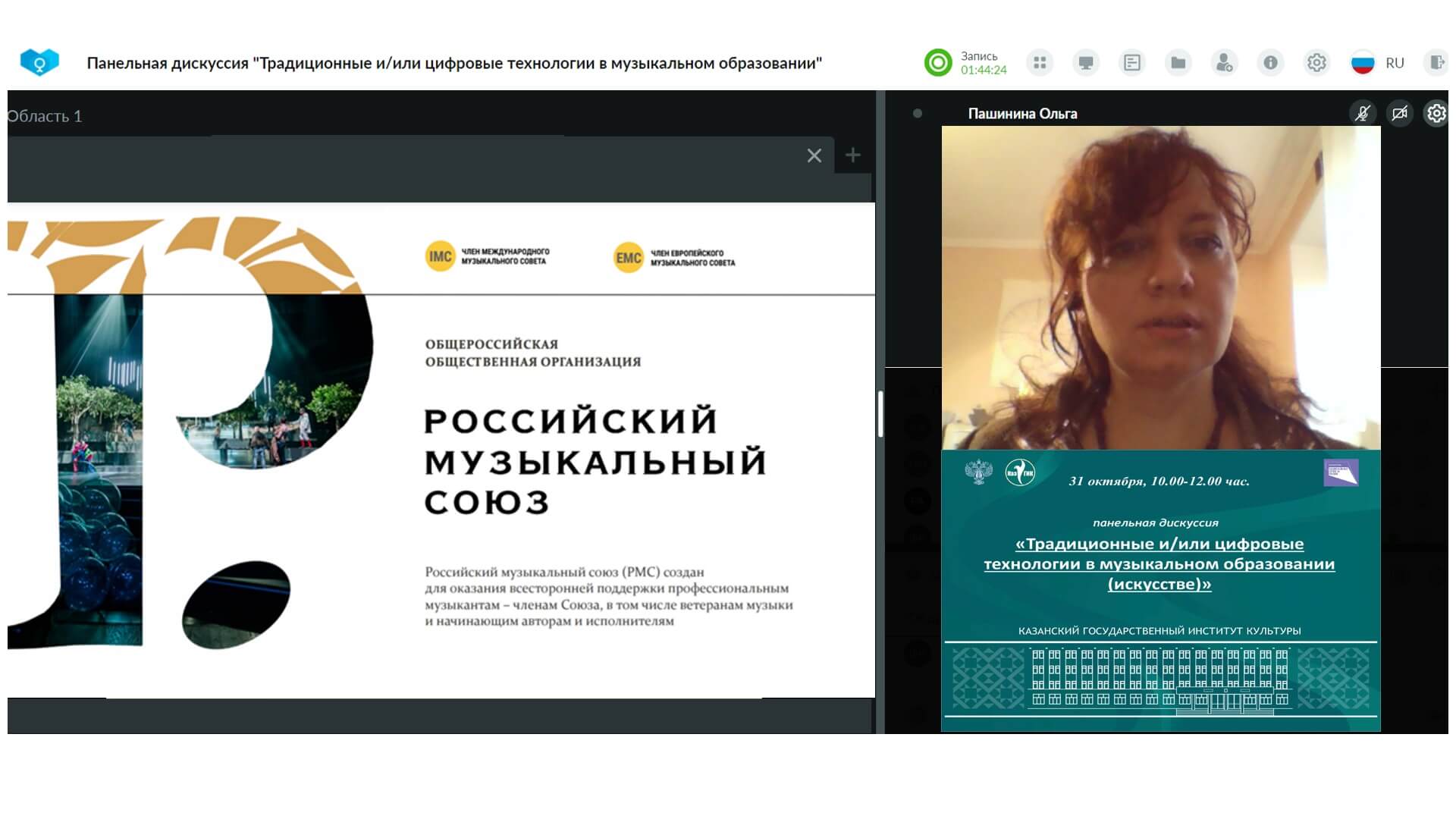This screenshot has height=819, width=1456.
Task: Toggle the speaker's microphone mute icon
Action: [1363, 114]
